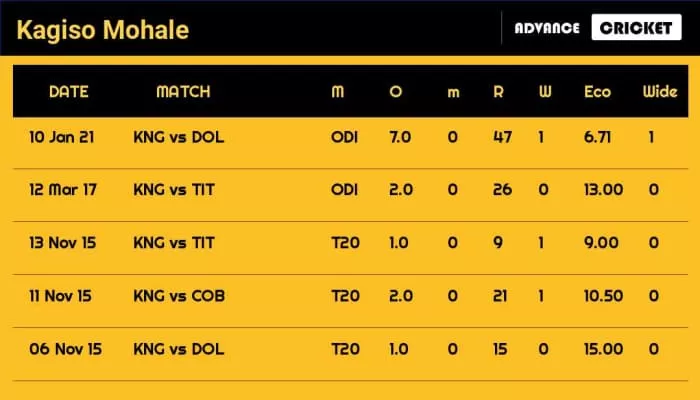Click the 06 Nov 15 date
This screenshot has height=400, width=700.
click(65, 349)
